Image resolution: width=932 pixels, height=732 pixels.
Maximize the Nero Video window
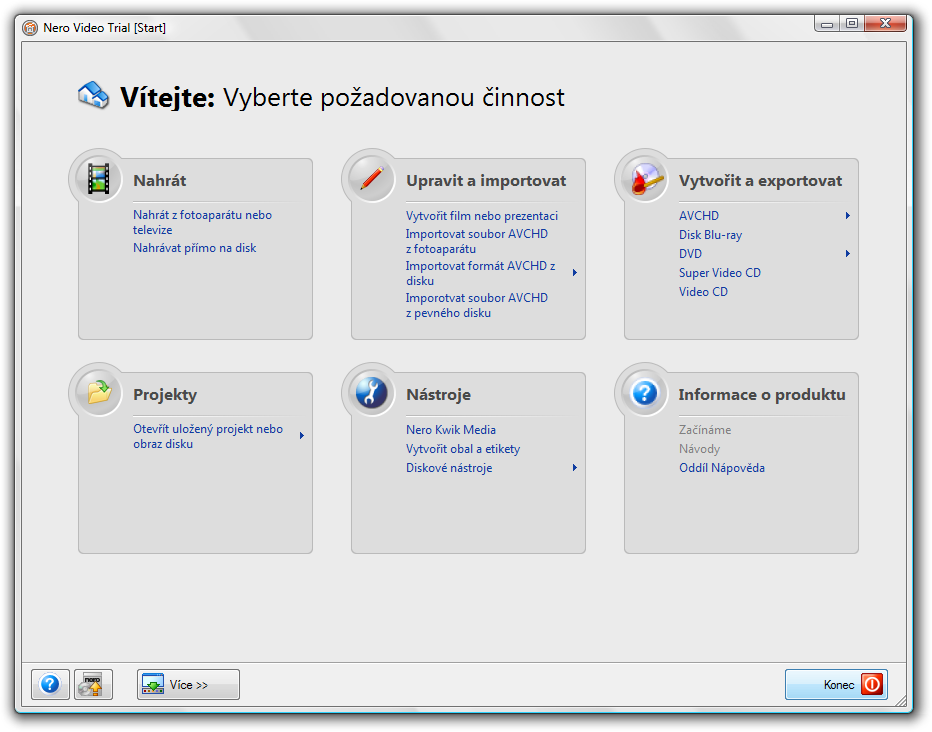[852, 24]
